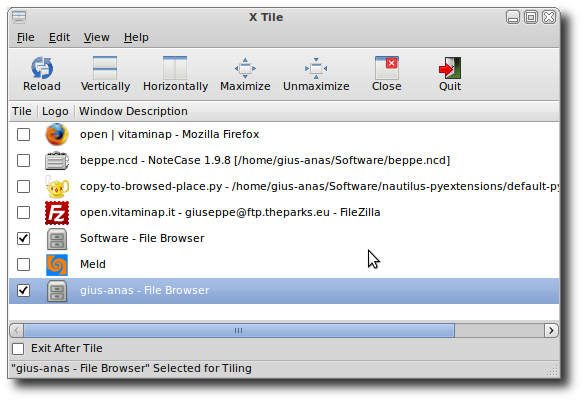The image size is (584, 402).
Task: Enable Exit After Tile checkbox
Action: tap(18, 349)
